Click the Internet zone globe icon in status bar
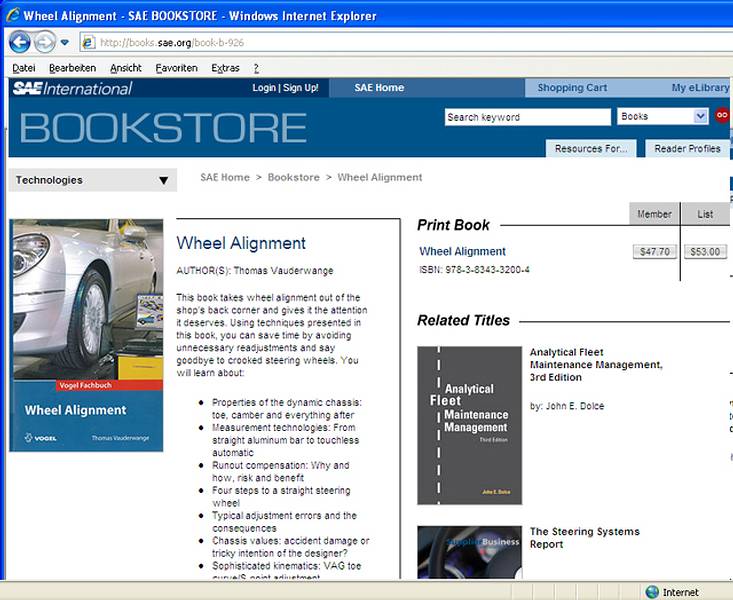This screenshot has height=600, width=733. coord(652,592)
